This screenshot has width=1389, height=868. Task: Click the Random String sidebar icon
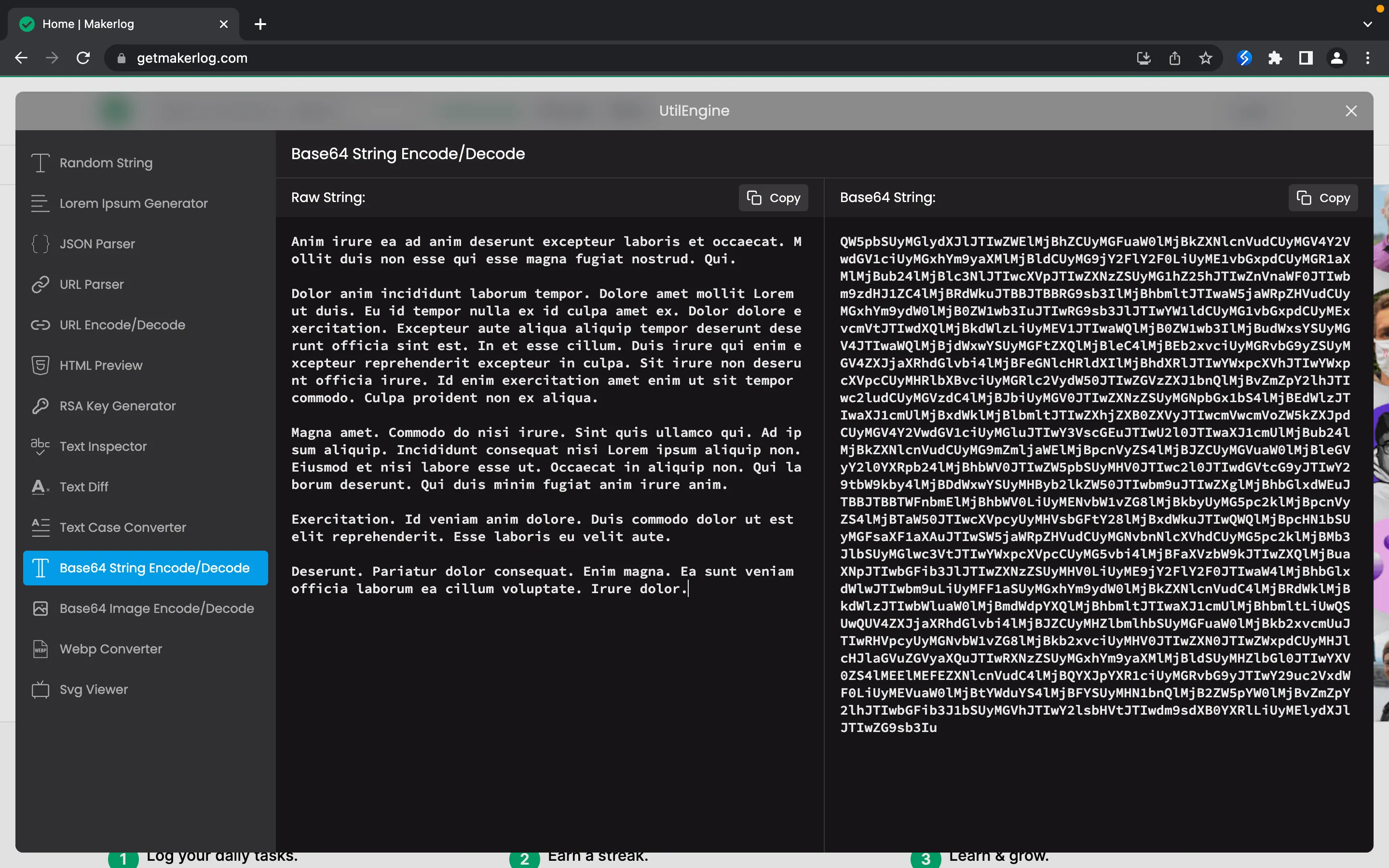pyautogui.click(x=40, y=163)
